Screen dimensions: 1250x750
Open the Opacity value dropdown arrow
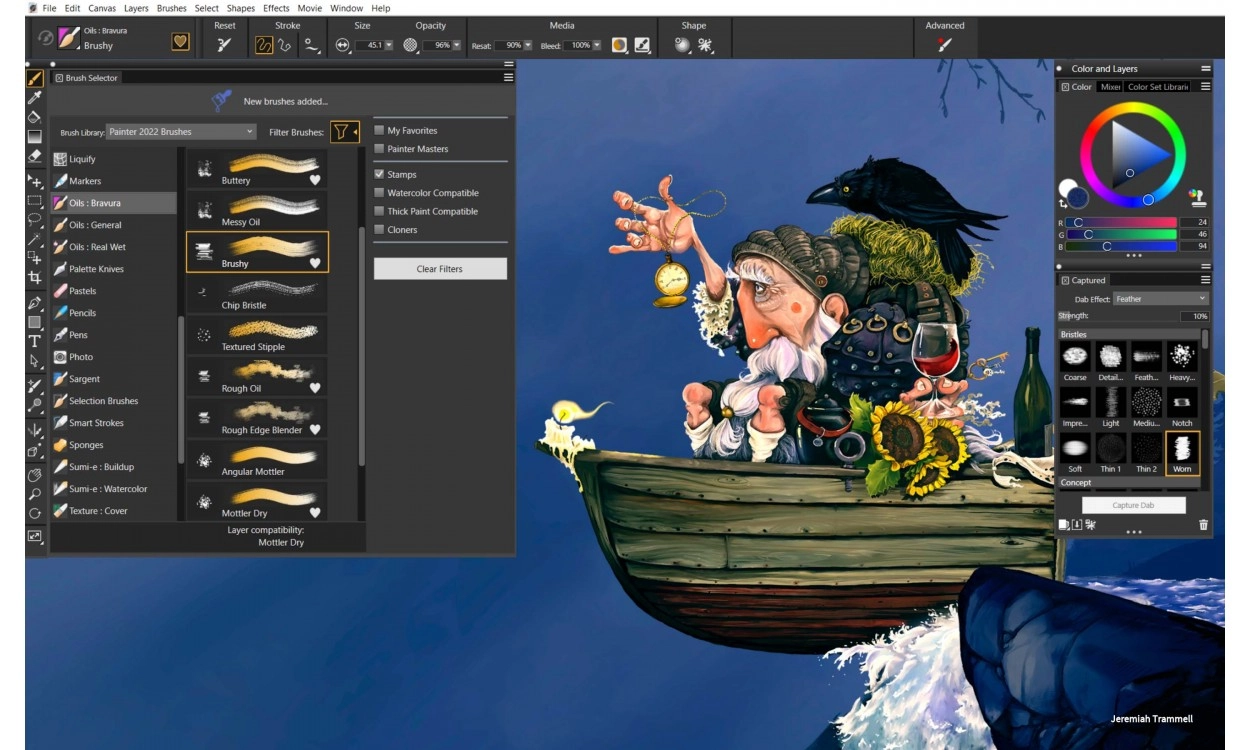[x=456, y=45]
